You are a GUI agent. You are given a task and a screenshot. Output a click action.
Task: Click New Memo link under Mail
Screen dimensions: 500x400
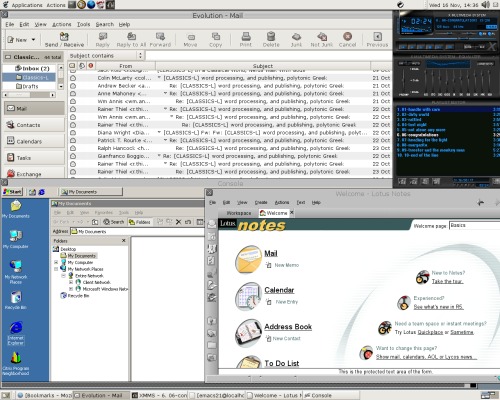click(287, 265)
